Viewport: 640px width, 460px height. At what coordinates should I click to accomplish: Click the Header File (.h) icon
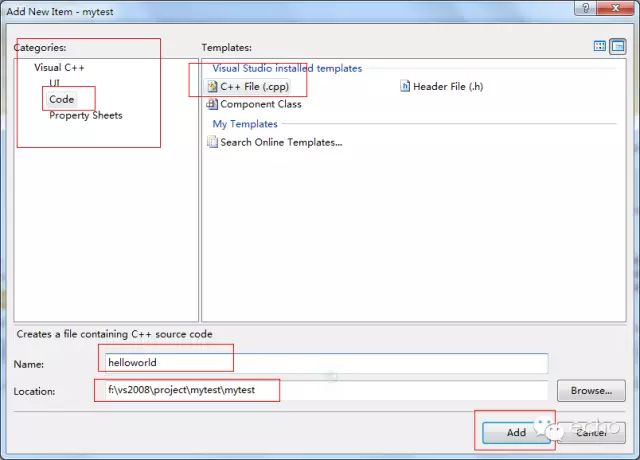(405, 86)
